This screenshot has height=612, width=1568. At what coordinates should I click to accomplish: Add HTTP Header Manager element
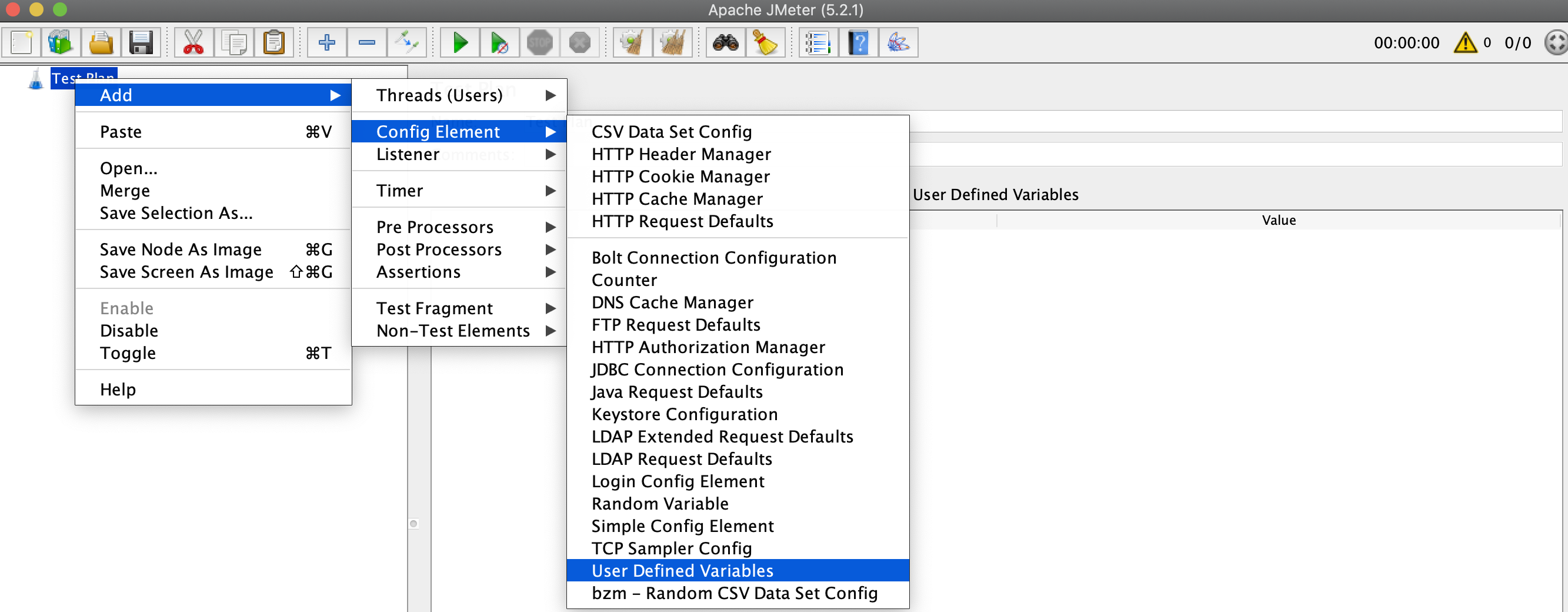(738, 154)
